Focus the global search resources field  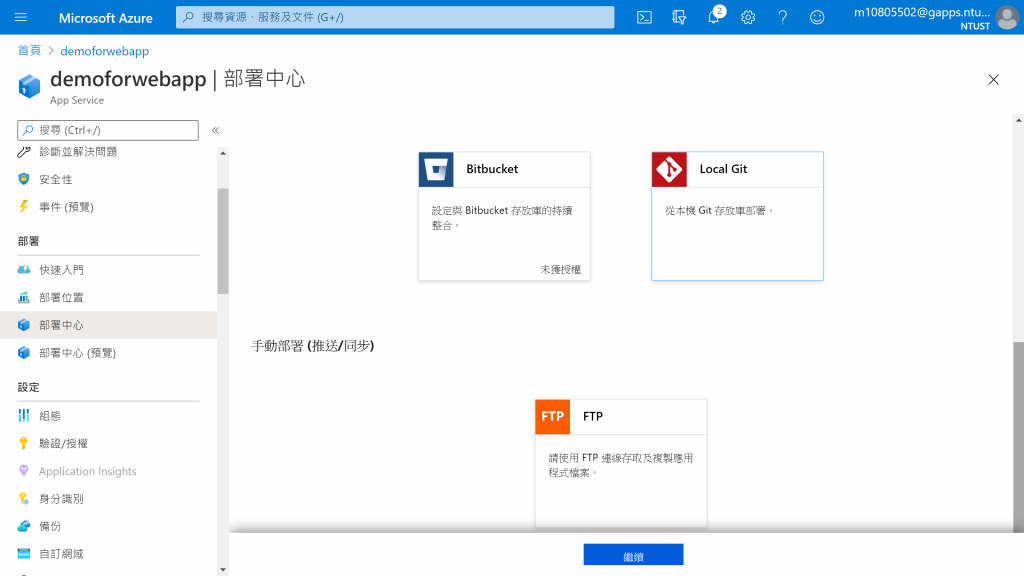395,18
